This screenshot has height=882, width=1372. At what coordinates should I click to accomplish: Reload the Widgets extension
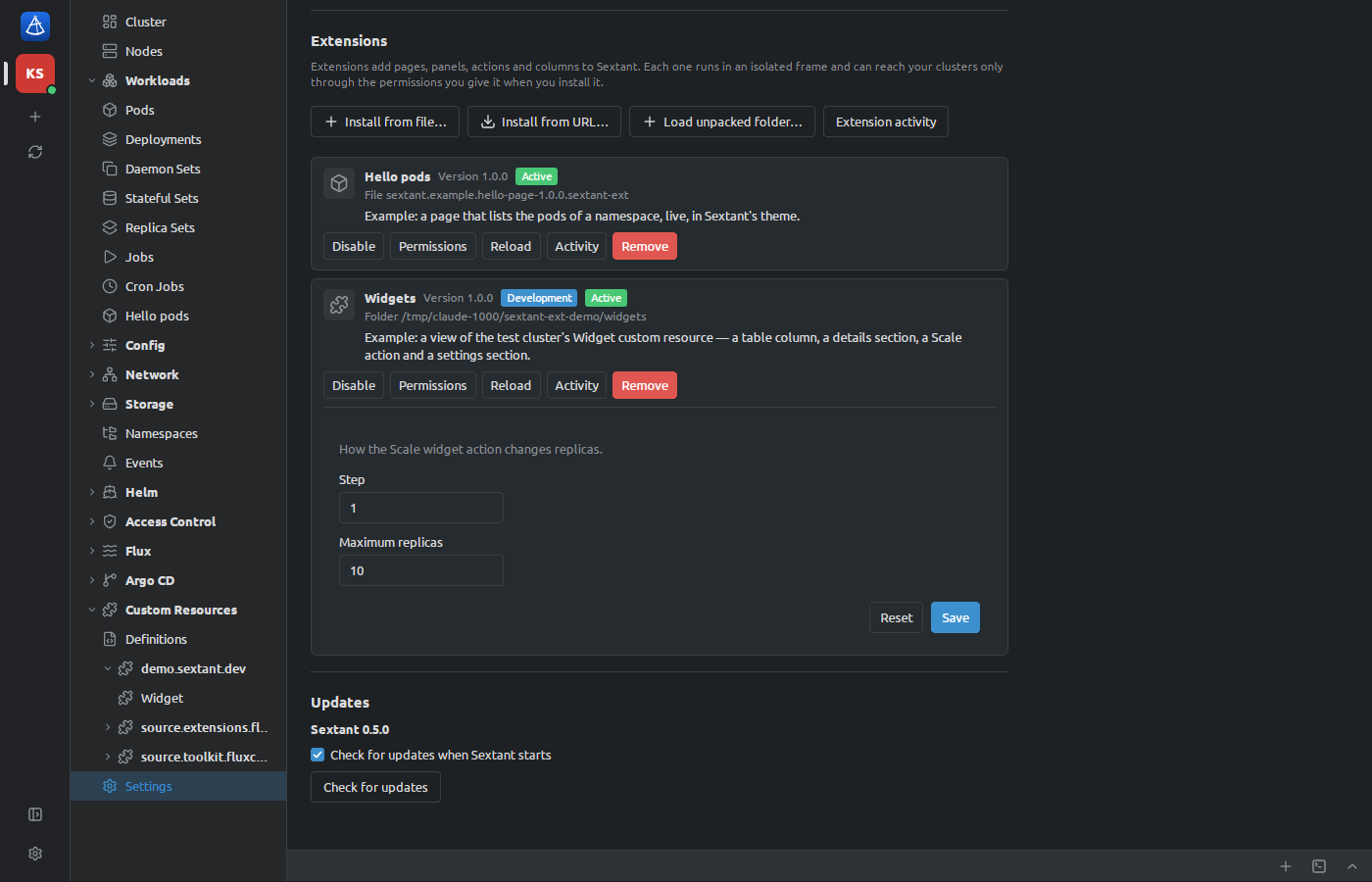point(511,385)
